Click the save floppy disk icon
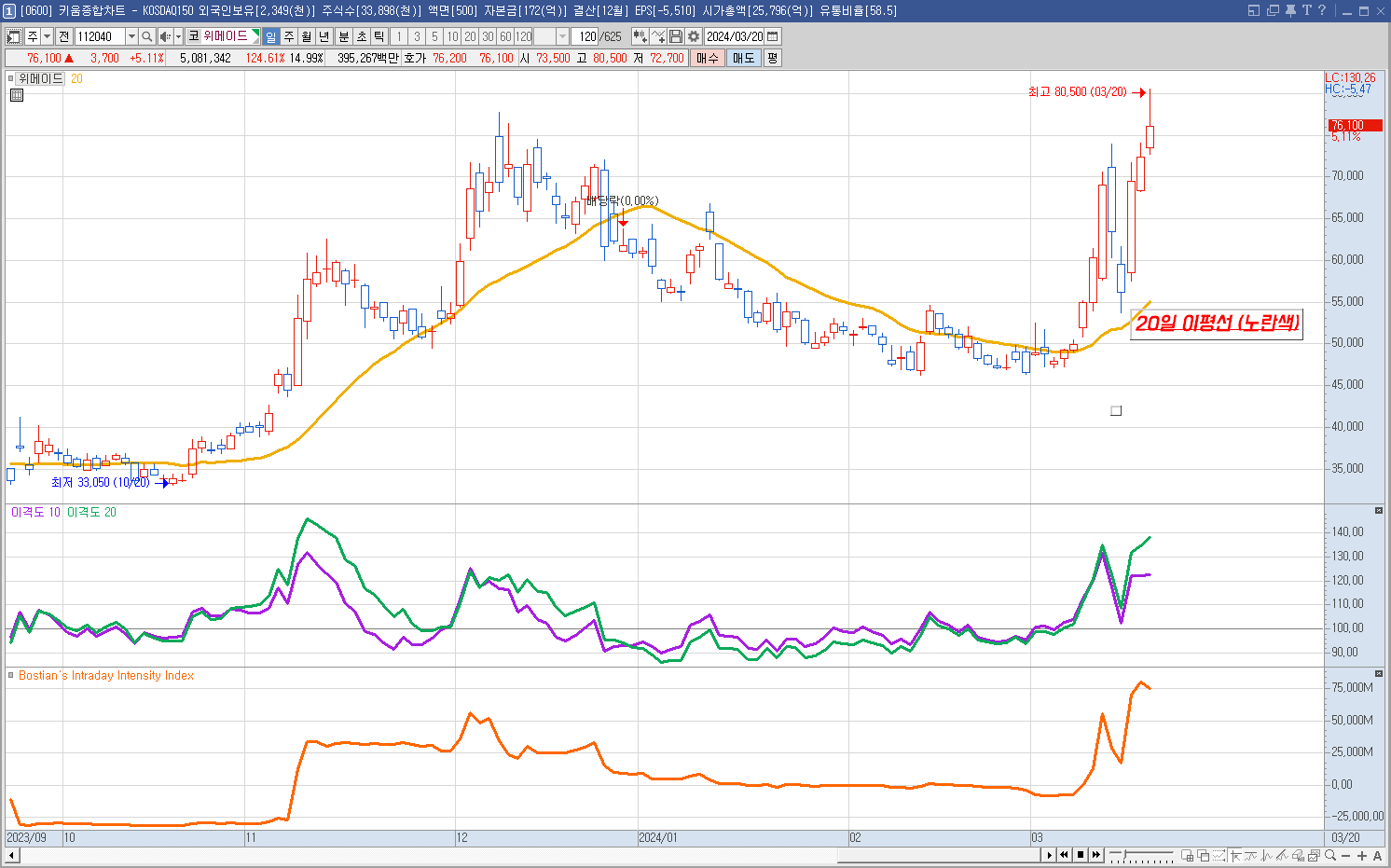The width and height of the screenshot is (1391, 868). (x=676, y=36)
